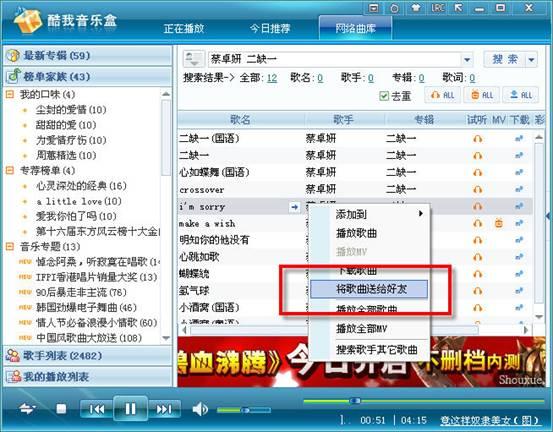Skip to the previous track
Image resolution: width=553 pixels, height=432 pixels.
click(96, 409)
